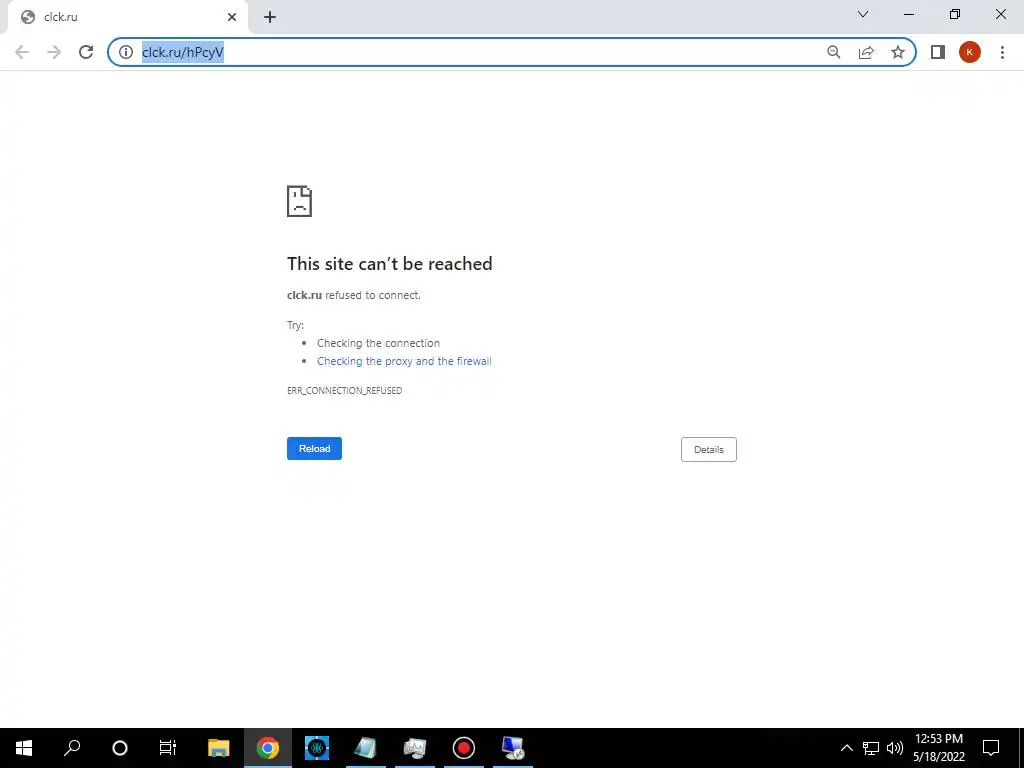Open the notepad app on taskbar

coord(366,748)
